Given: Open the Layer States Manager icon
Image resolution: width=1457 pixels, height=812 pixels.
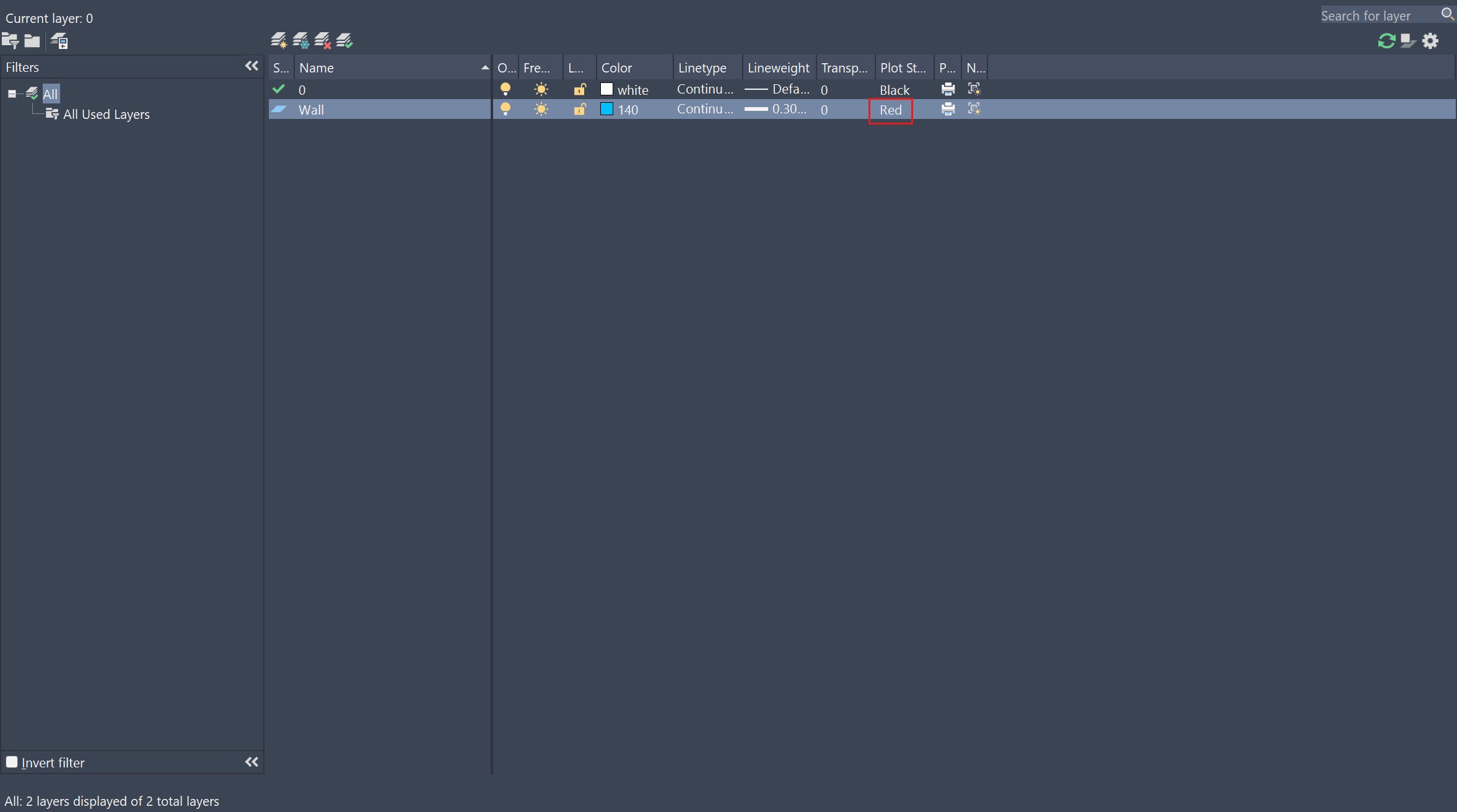Looking at the screenshot, I should coord(59,41).
